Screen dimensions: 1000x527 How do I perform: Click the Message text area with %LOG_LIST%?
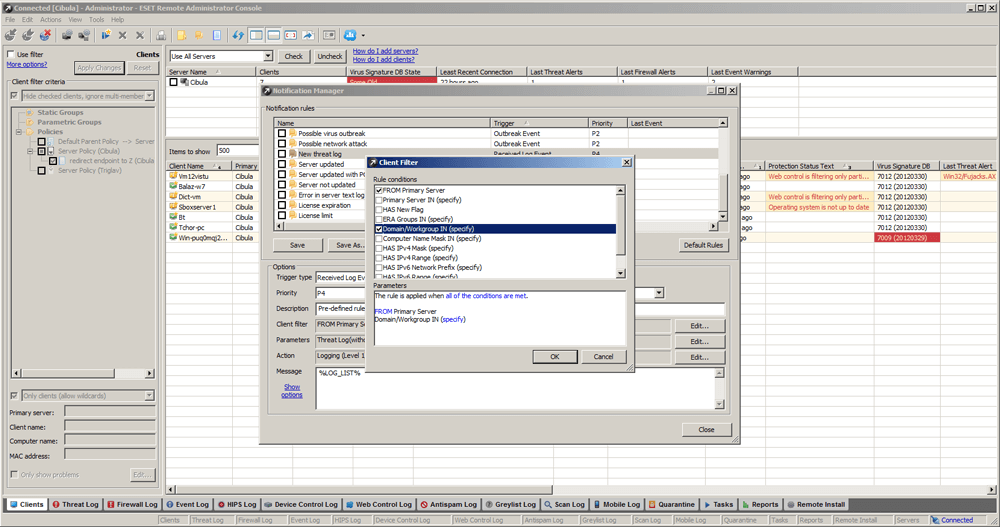(x=515, y=388)
